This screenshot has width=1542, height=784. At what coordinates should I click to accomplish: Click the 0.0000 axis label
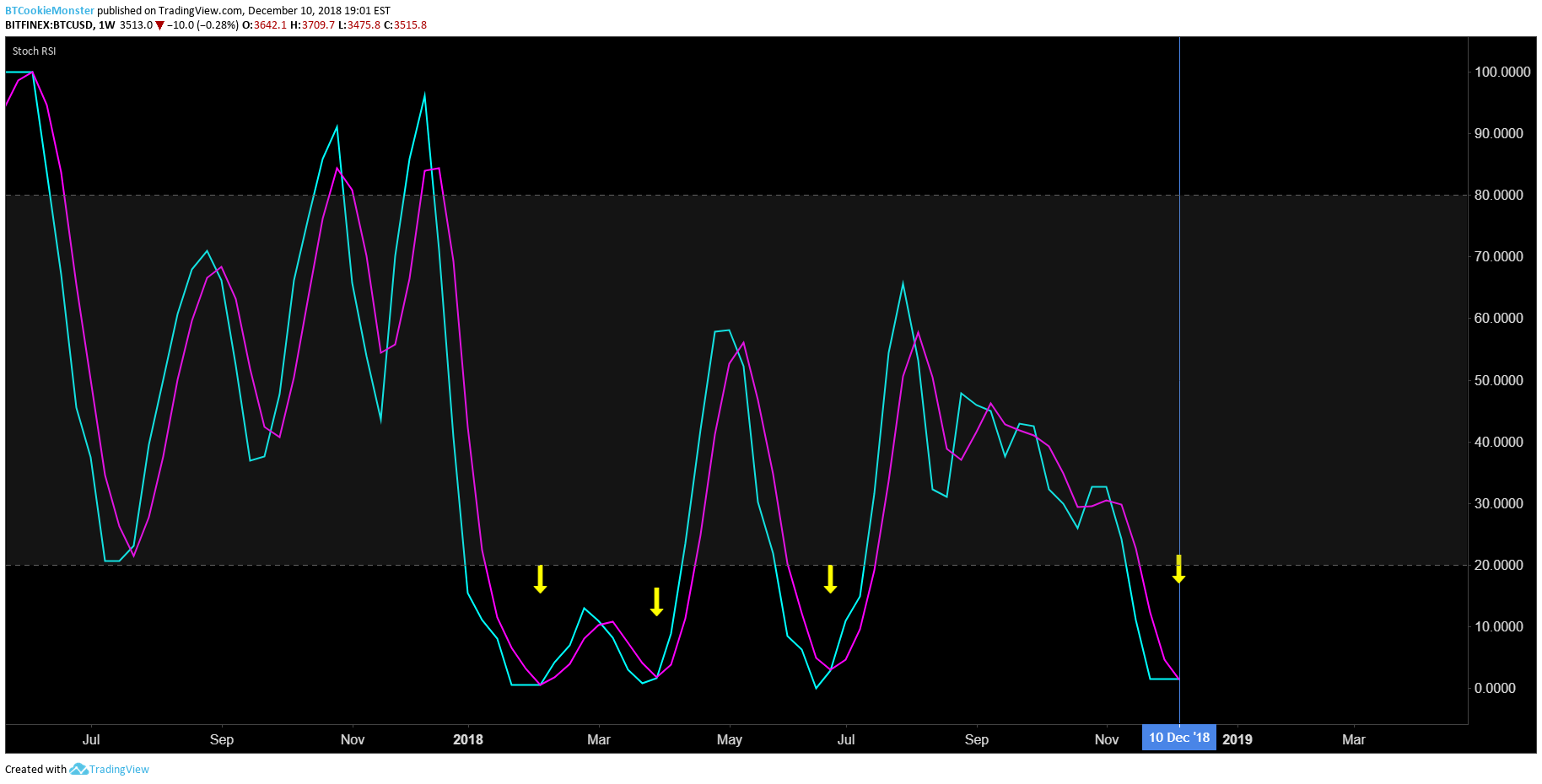coord(1495,688)
